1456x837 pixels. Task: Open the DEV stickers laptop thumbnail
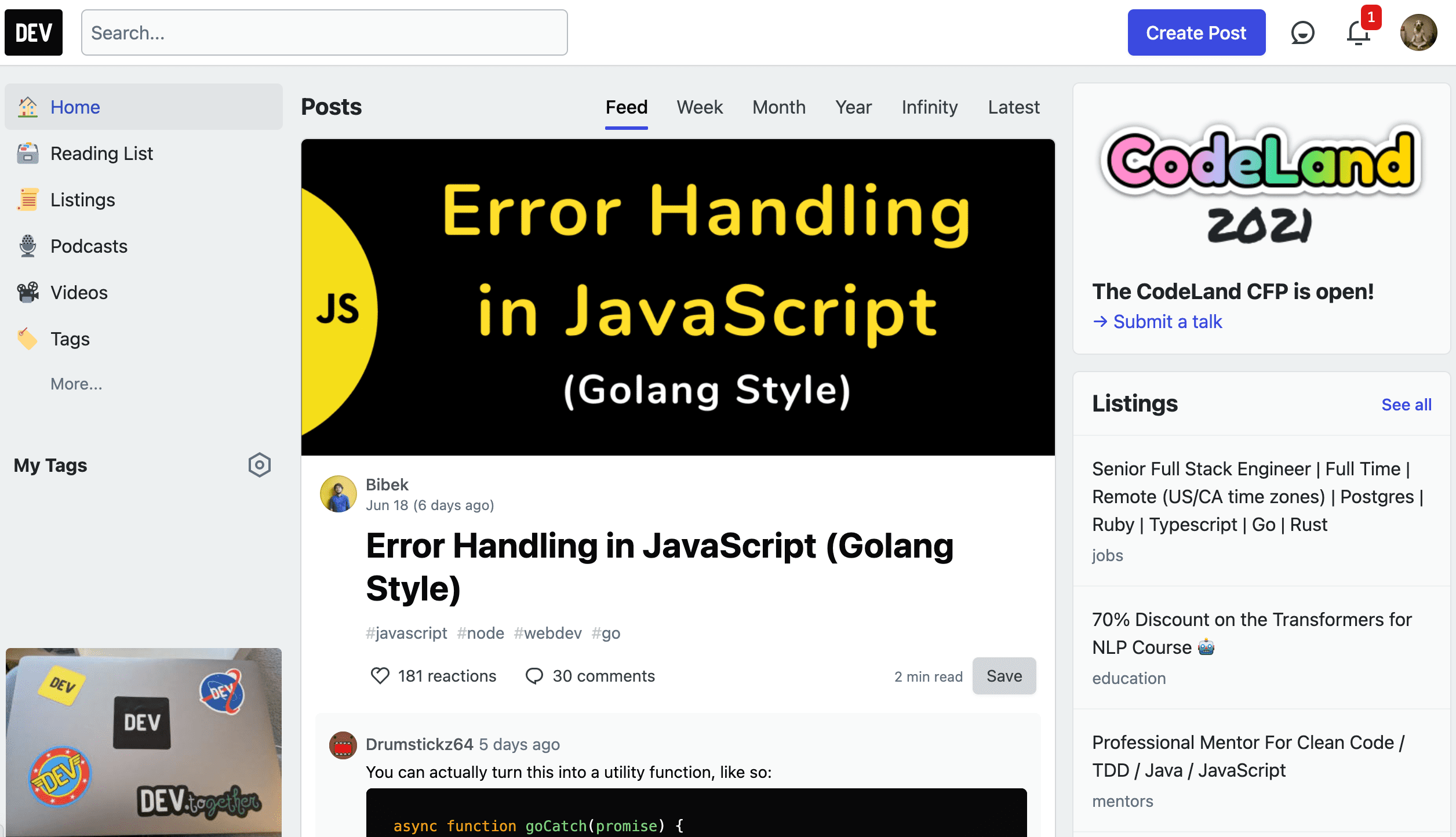(143, 742)
